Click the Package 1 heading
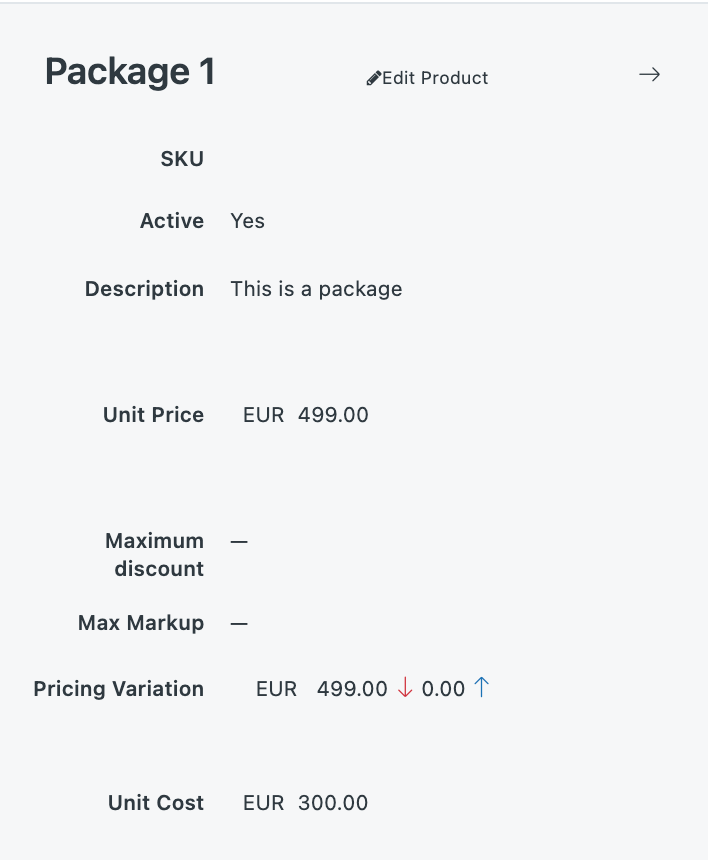This screenshot has width=708, height=860. (x=130, y=72)
